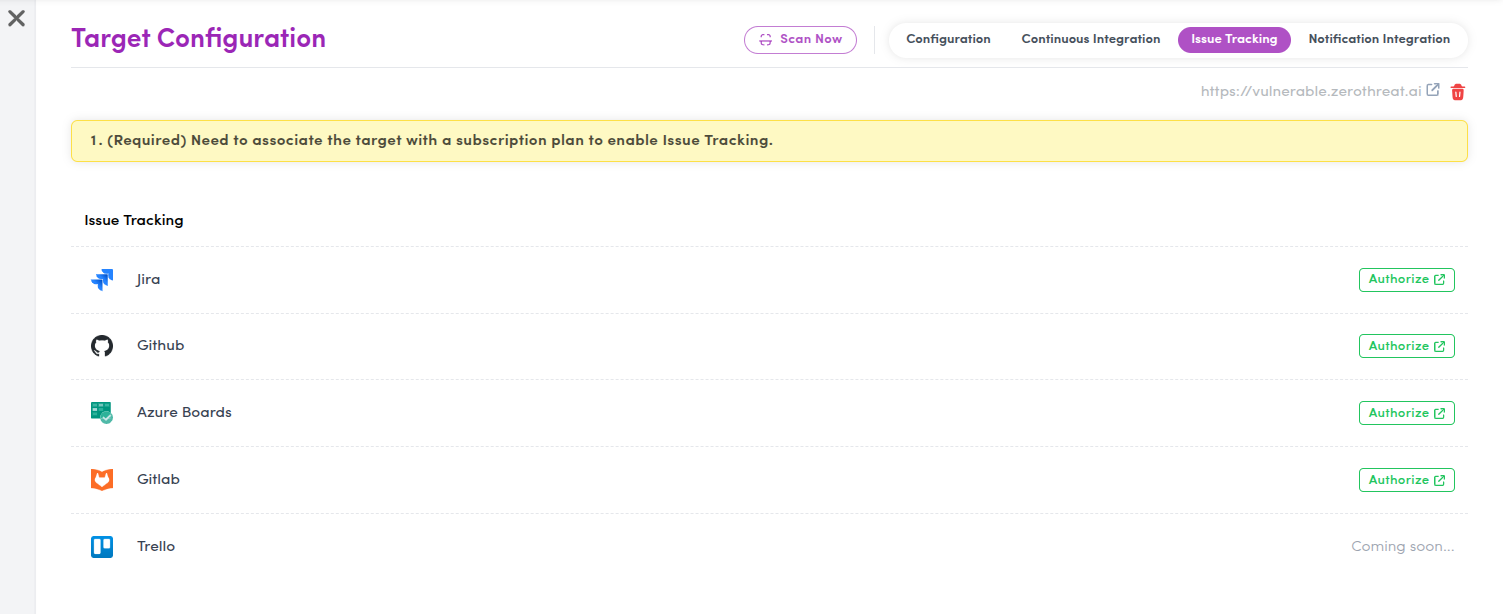Authorize the Jira integration
The width and height of the screenshot is (1503, 614).
1406,280
